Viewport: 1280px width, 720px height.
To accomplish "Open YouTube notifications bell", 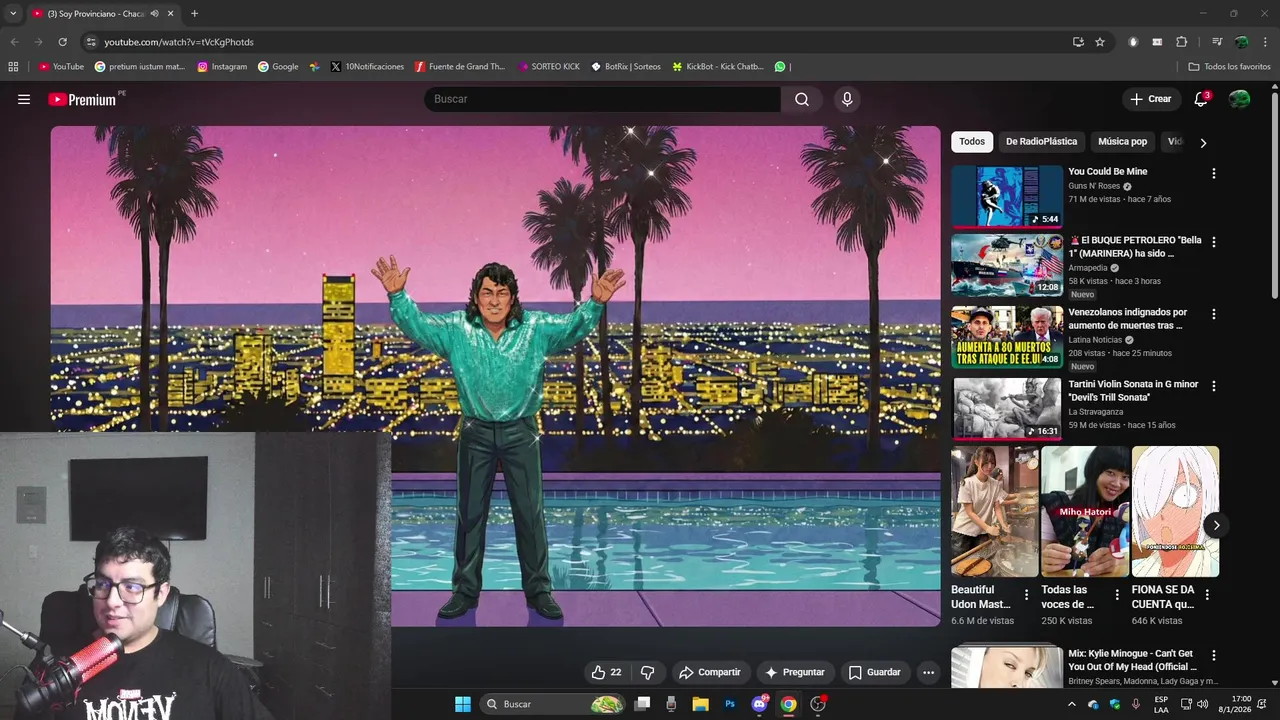I will [x=1201, y=99].
